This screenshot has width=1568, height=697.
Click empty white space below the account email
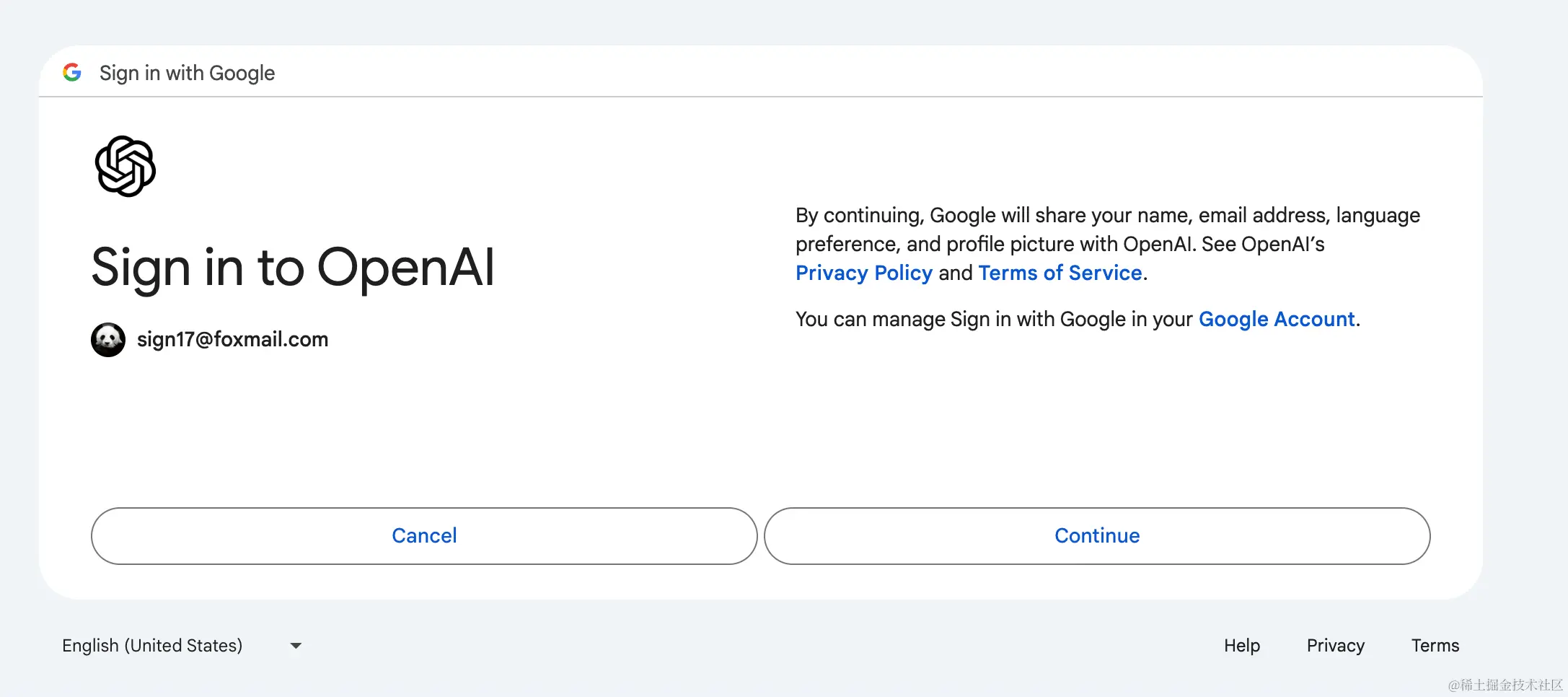tap(361, 433)
